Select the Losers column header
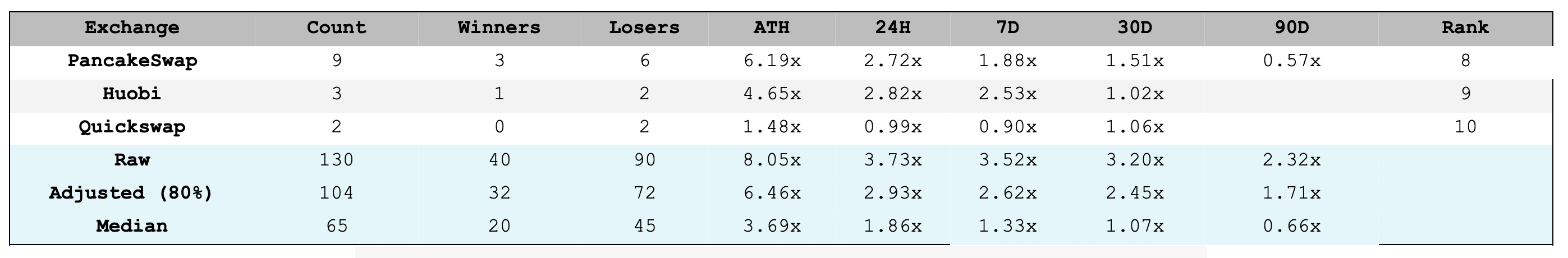Image resolution: width=1568 pixels, height=258 pixels. click(645, 28)
